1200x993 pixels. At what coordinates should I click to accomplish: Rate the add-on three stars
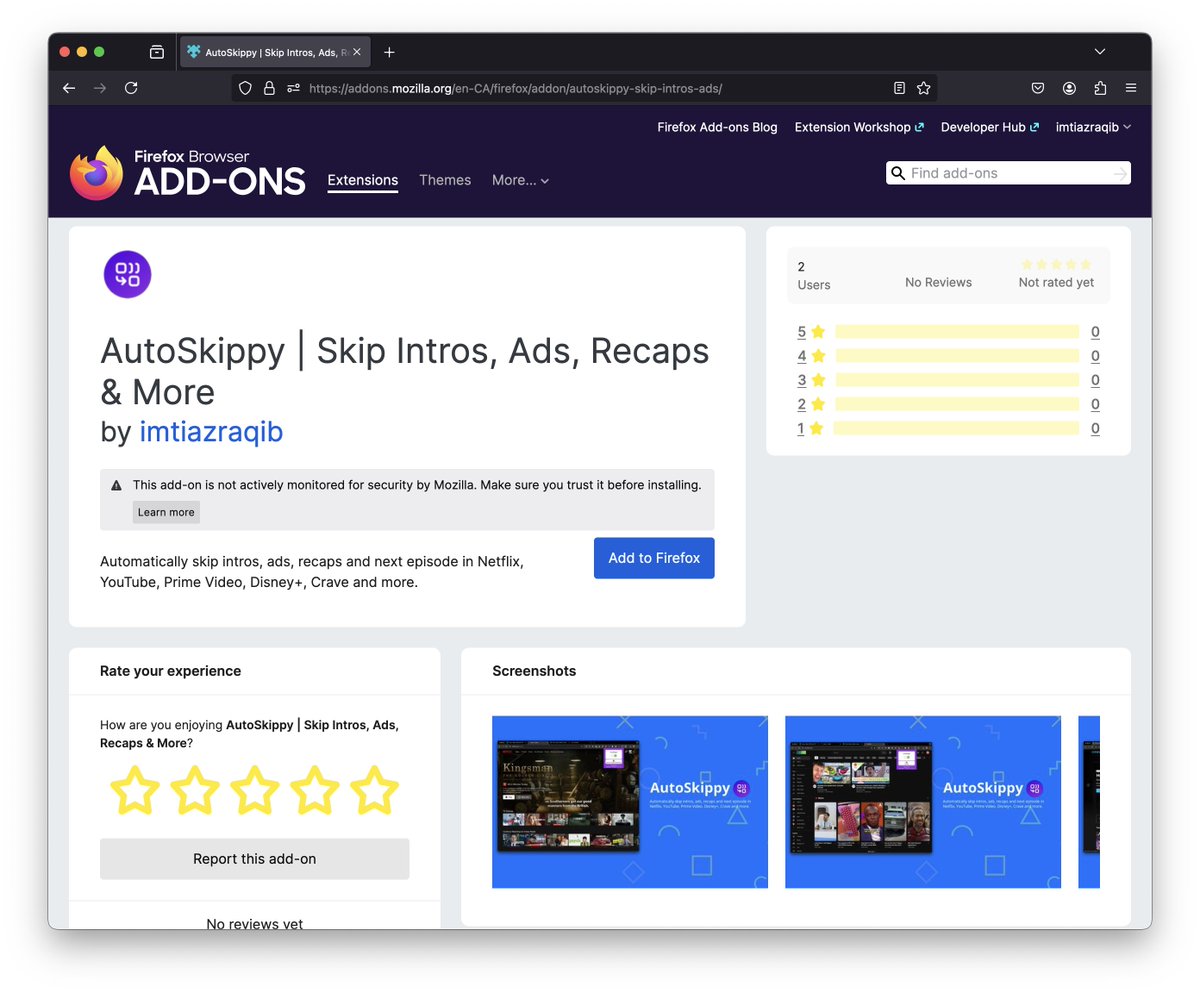point(255,790)
